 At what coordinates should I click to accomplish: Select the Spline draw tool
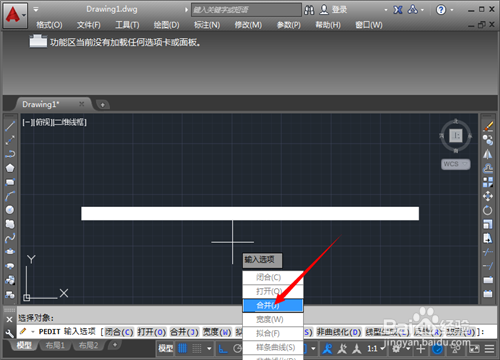pyautogui.click(x=10, y=238)
